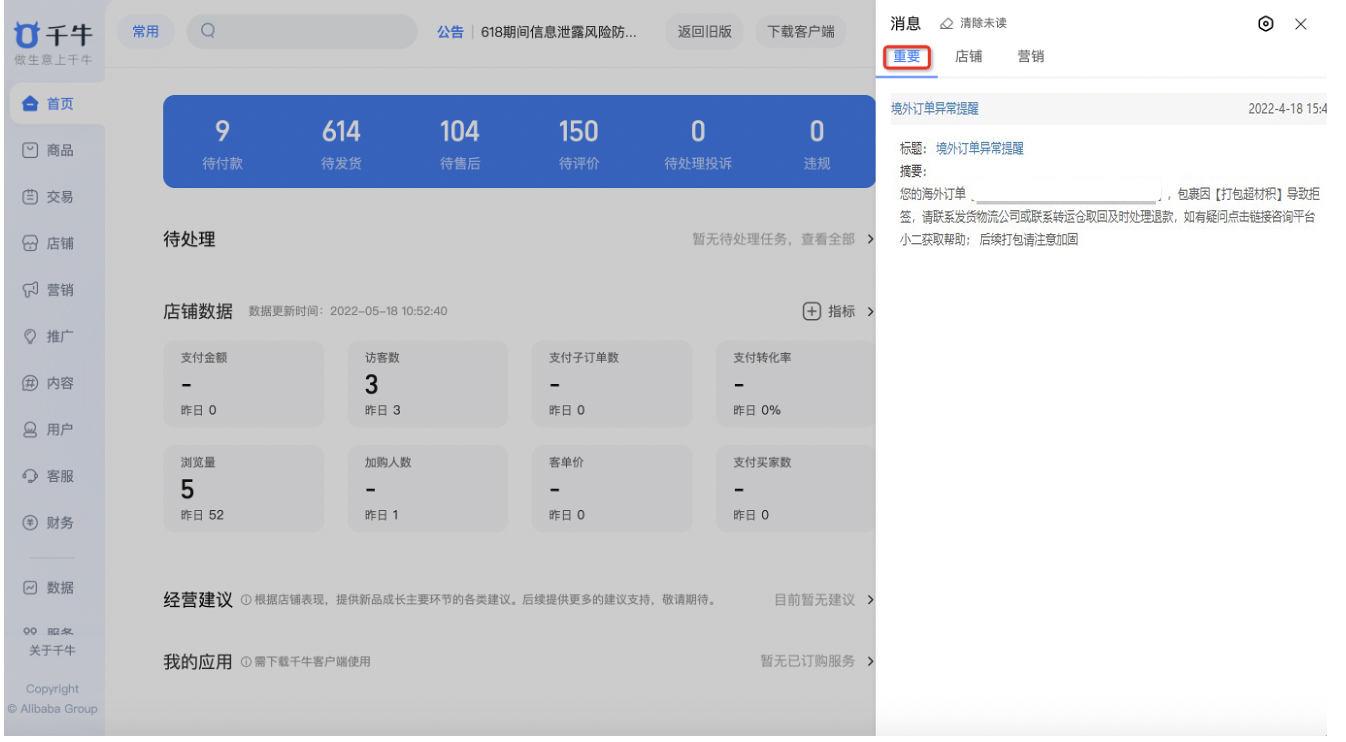1346x742 pixels.
Task: Select the 浏览量 data card
Action: 243,489
